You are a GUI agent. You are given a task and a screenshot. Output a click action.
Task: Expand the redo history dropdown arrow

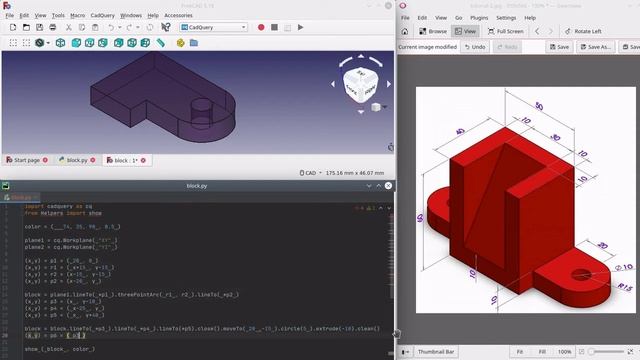[138, 27]
